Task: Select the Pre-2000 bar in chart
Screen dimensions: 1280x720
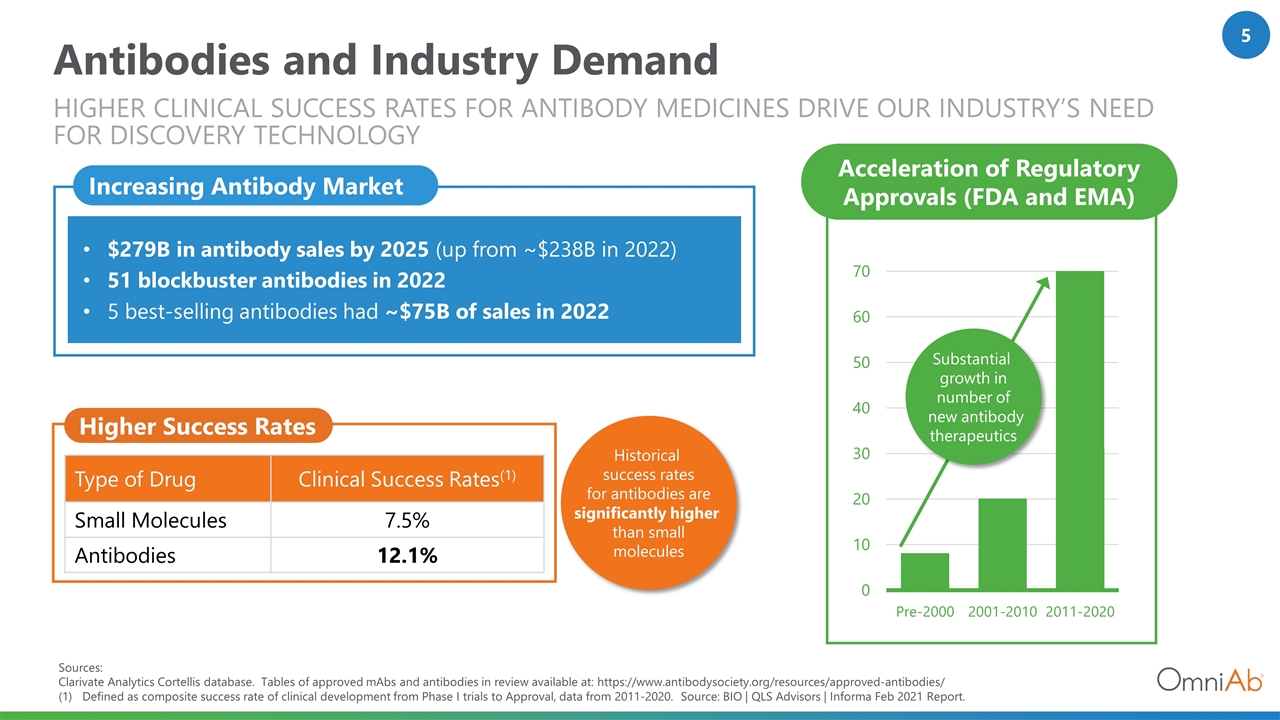Action: 925,571
